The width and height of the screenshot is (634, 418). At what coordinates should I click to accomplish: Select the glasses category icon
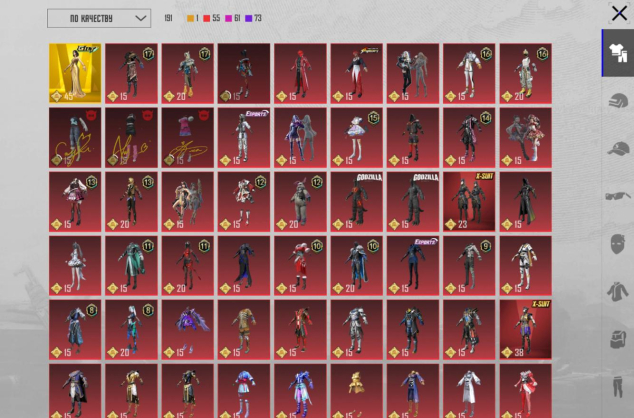tap(617, 197)
